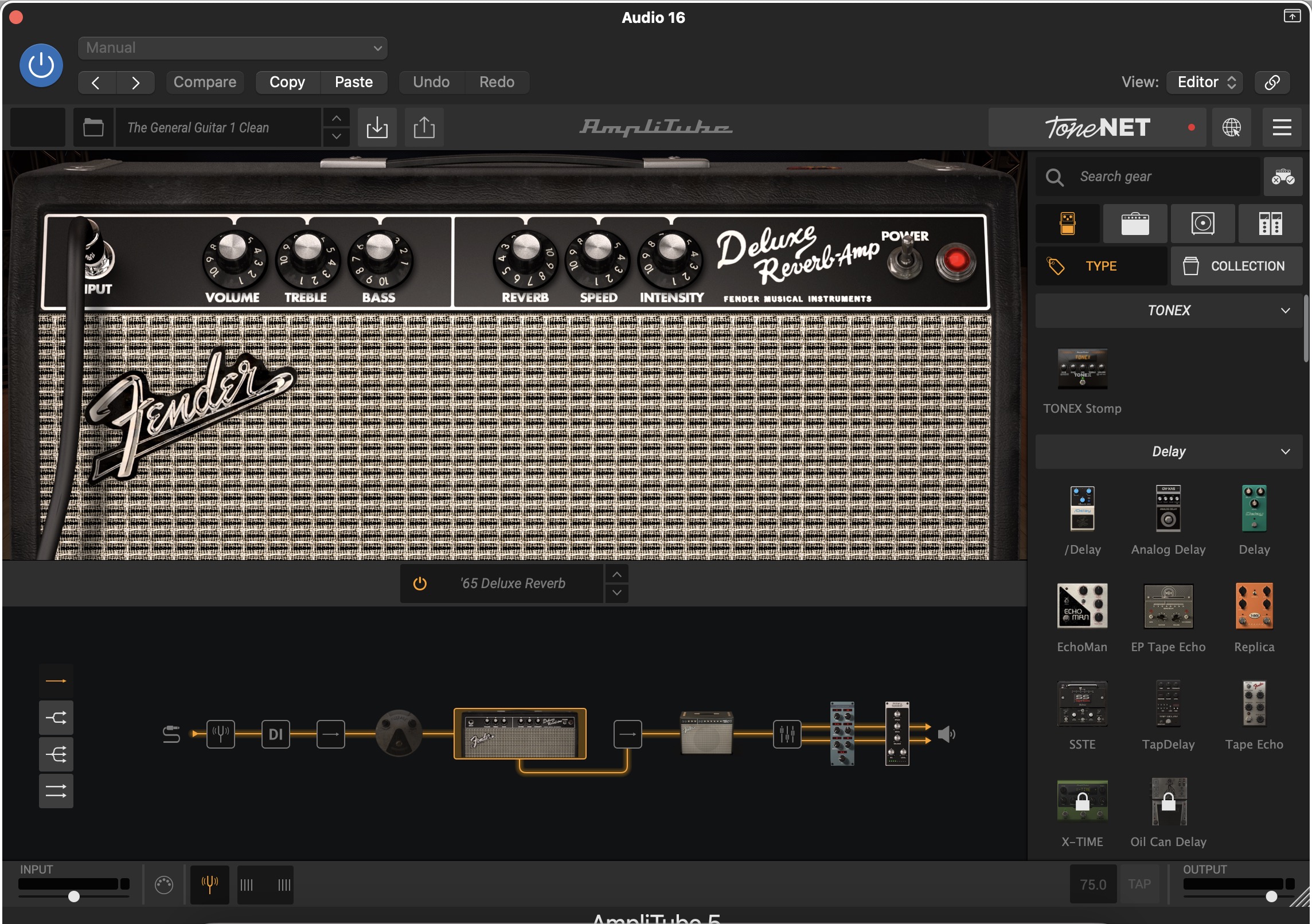
Task: Open the preset browser folder icon
Action: tap(93, 127)
